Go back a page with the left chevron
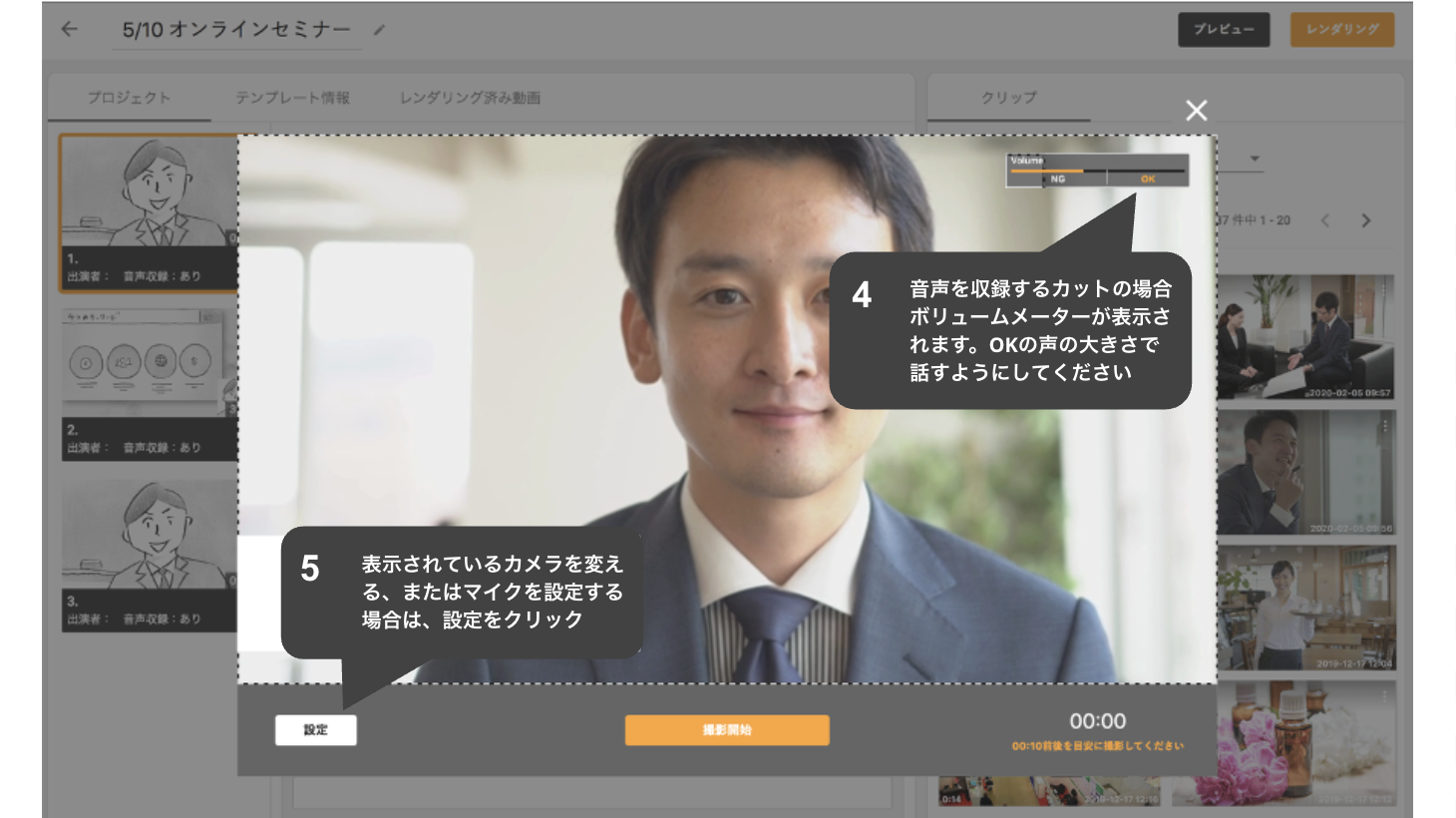This screenshot has height=818, width=1456. 1325,220
